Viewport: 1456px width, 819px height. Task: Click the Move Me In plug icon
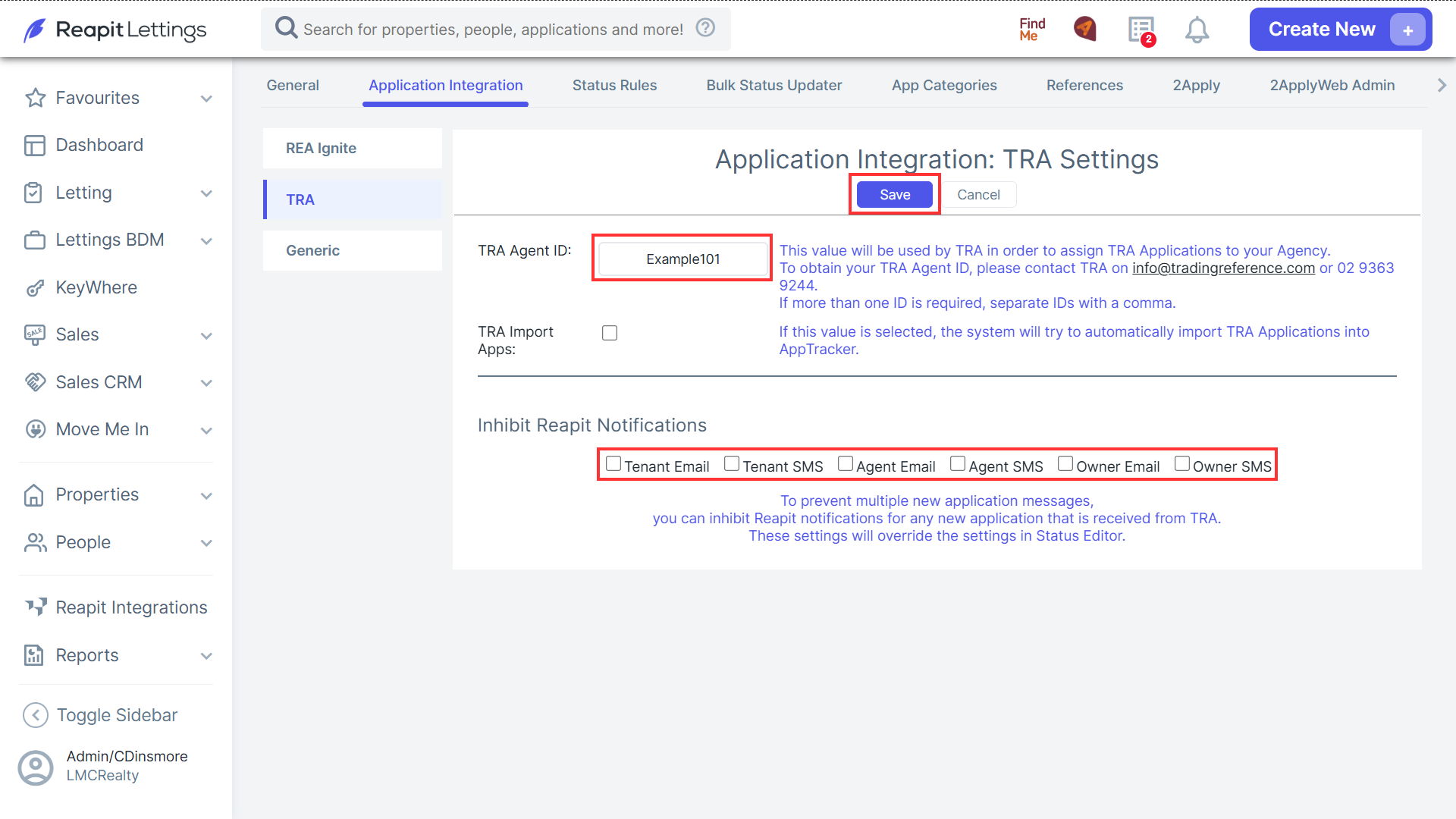click(x=35, y=429)
